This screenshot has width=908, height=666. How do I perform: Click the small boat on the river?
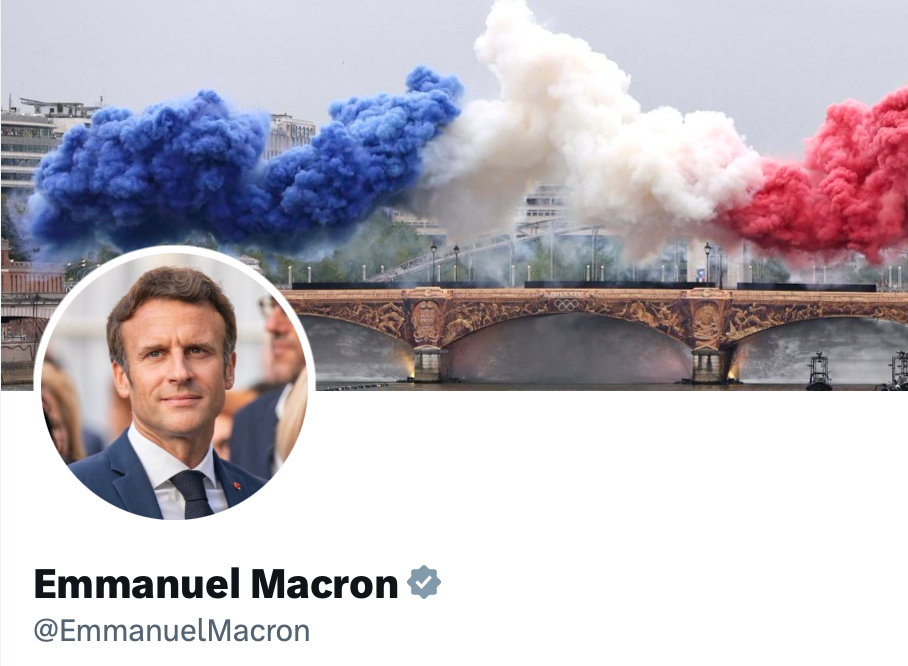(819, 372)
